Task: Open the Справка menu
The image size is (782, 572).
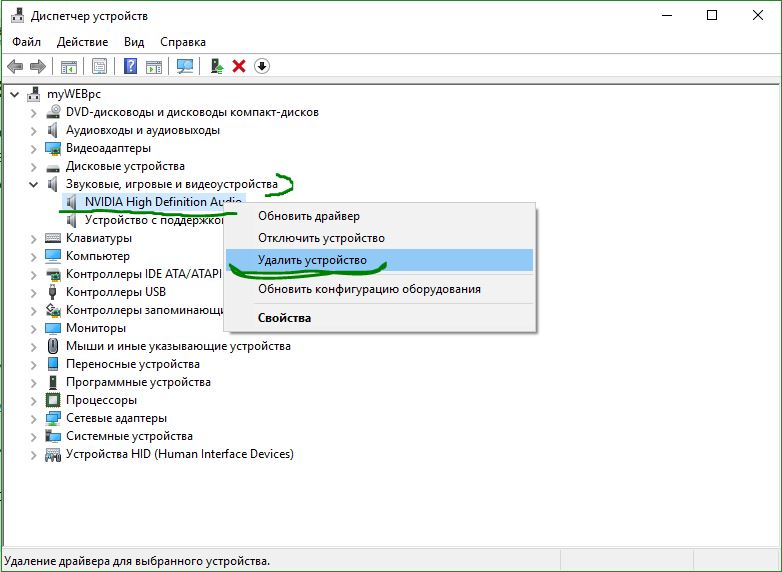Action: 183,42
